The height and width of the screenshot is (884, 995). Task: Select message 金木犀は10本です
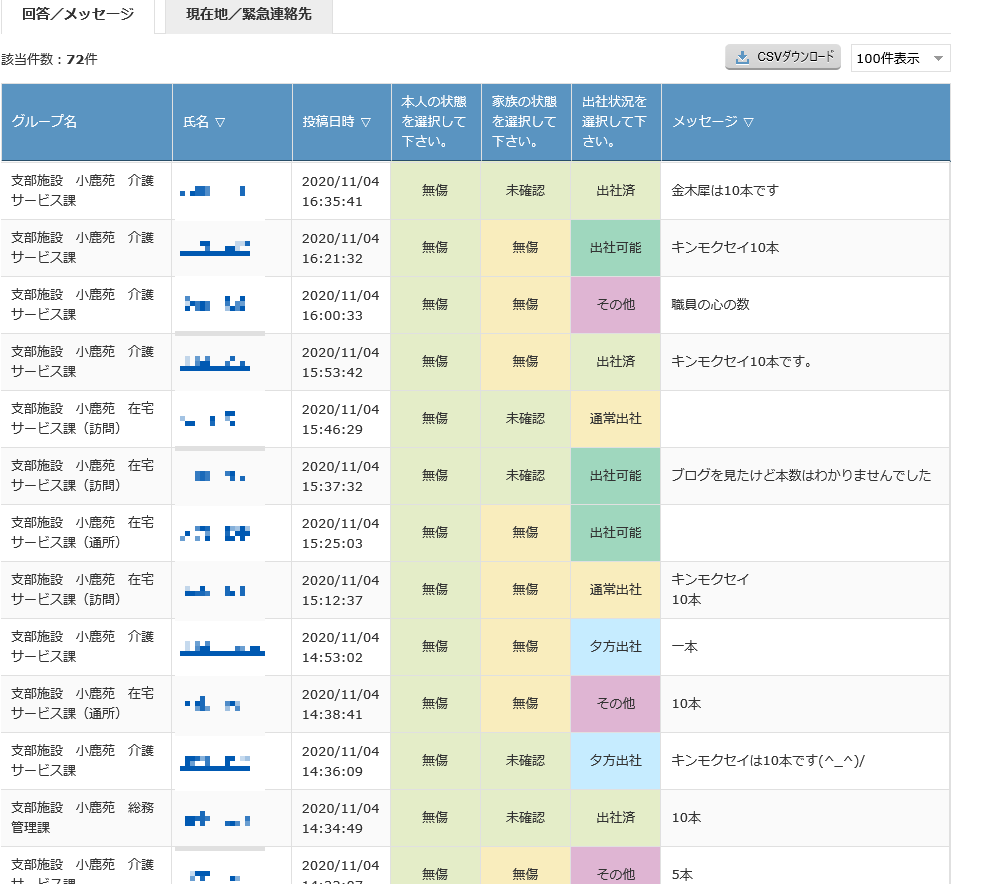(724, 190)
